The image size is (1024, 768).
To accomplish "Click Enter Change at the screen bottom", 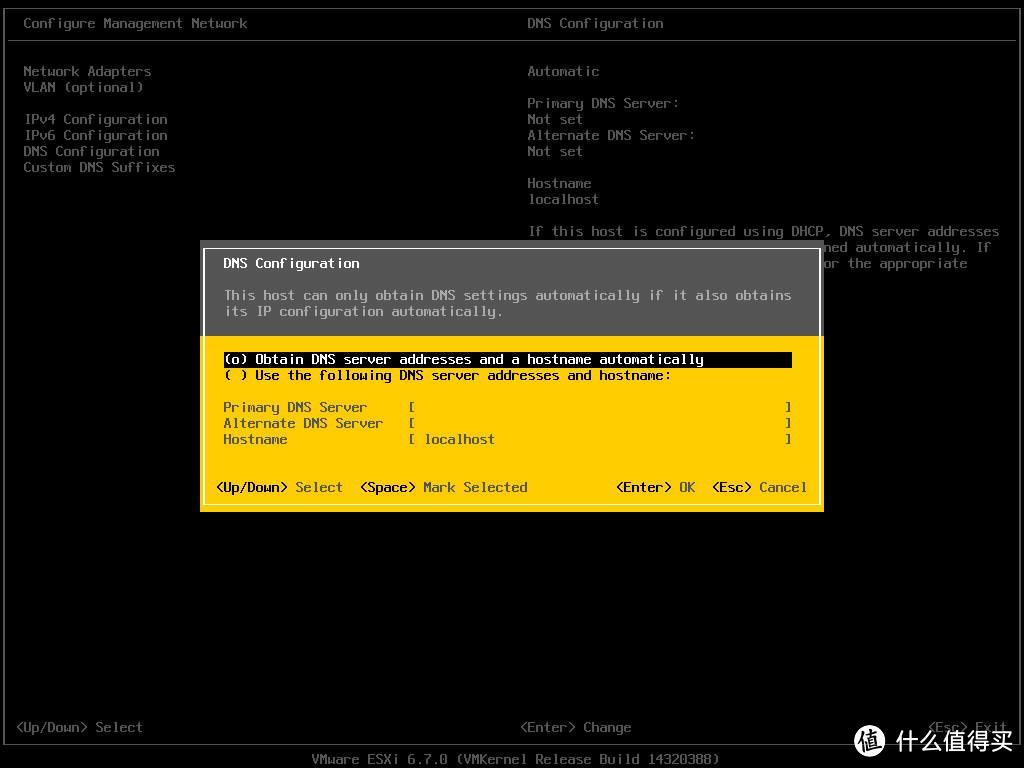I will [x=575, y=727].
